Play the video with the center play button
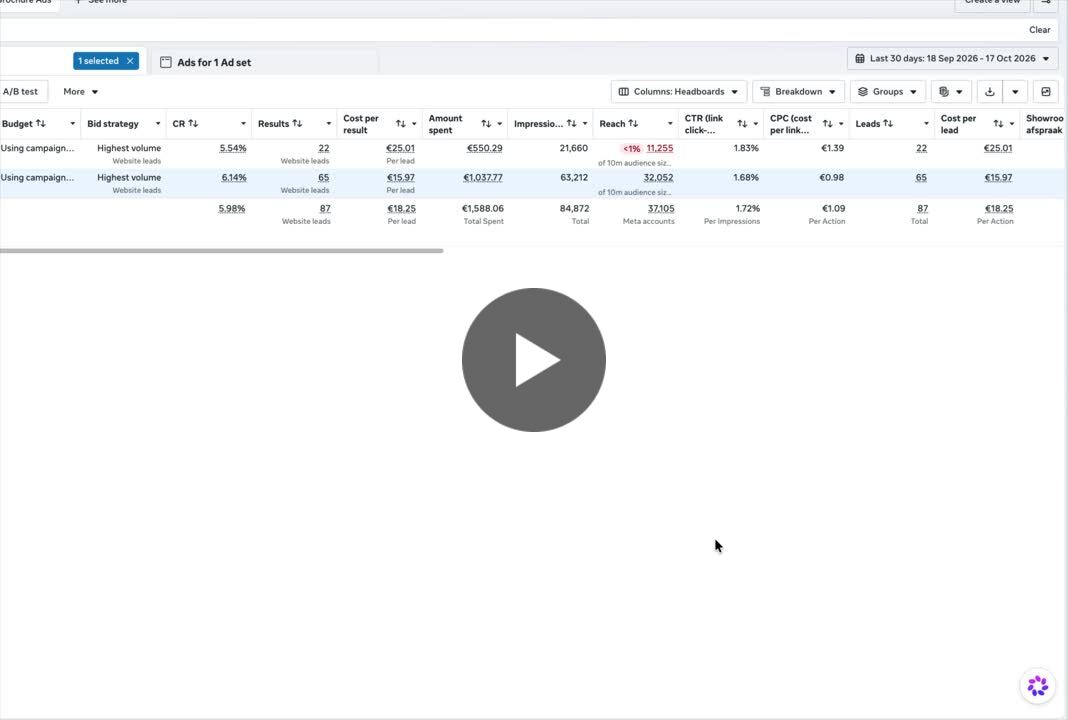Viewport: 1068px width, 720px height. point(533,360)
